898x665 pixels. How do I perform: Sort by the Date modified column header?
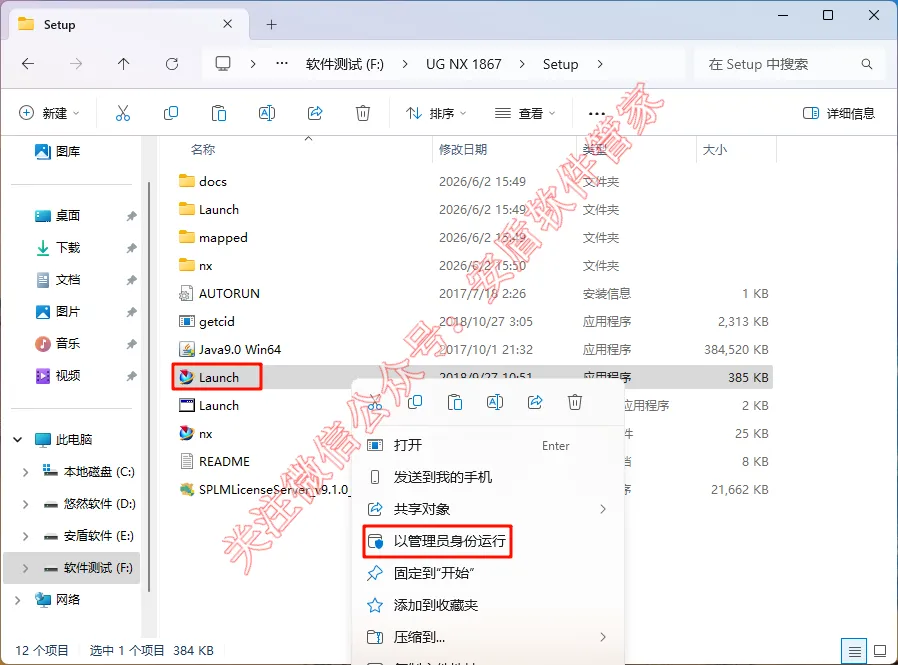[463, 149]
